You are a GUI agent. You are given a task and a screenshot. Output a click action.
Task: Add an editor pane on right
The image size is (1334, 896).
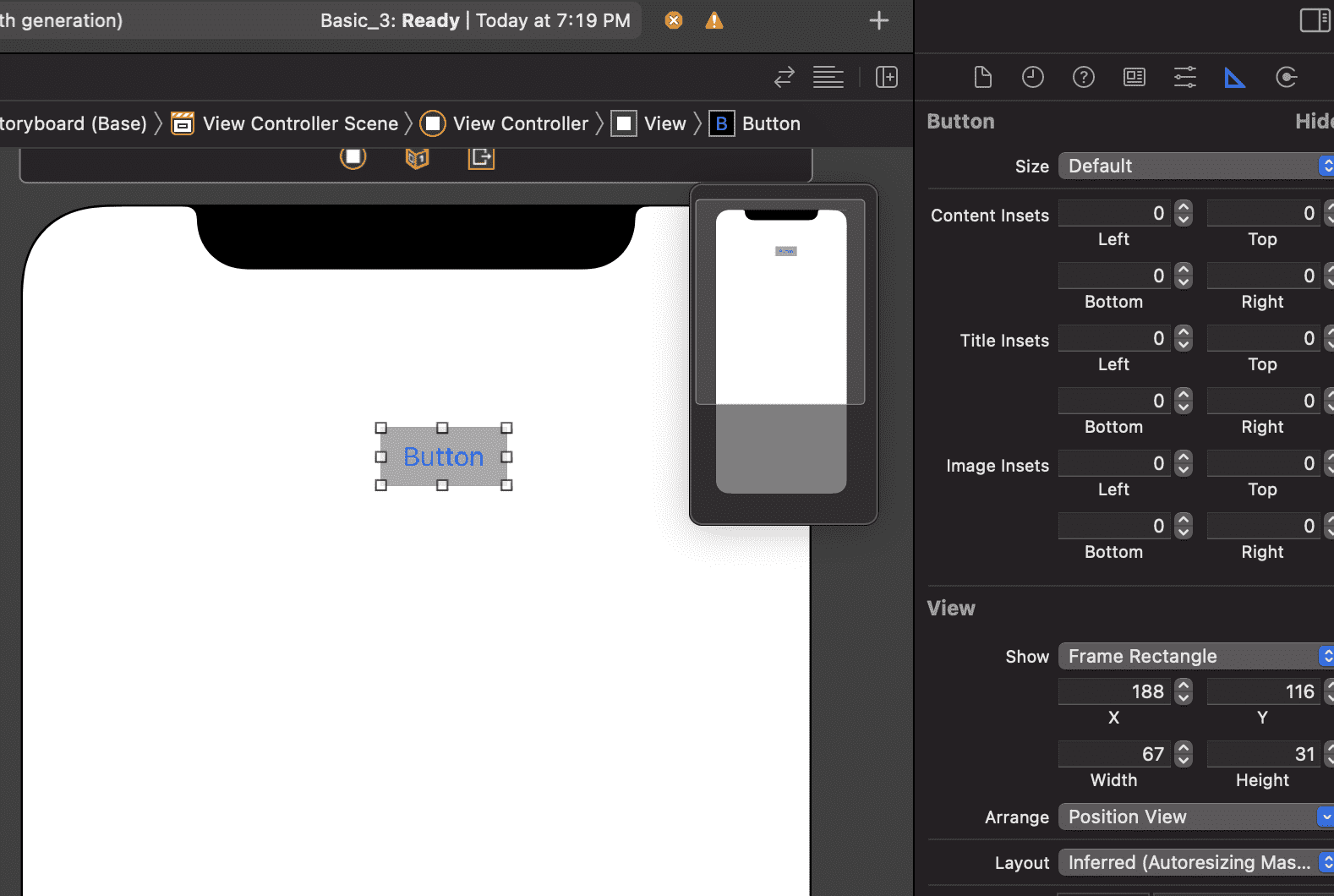[x=887, y=78]
